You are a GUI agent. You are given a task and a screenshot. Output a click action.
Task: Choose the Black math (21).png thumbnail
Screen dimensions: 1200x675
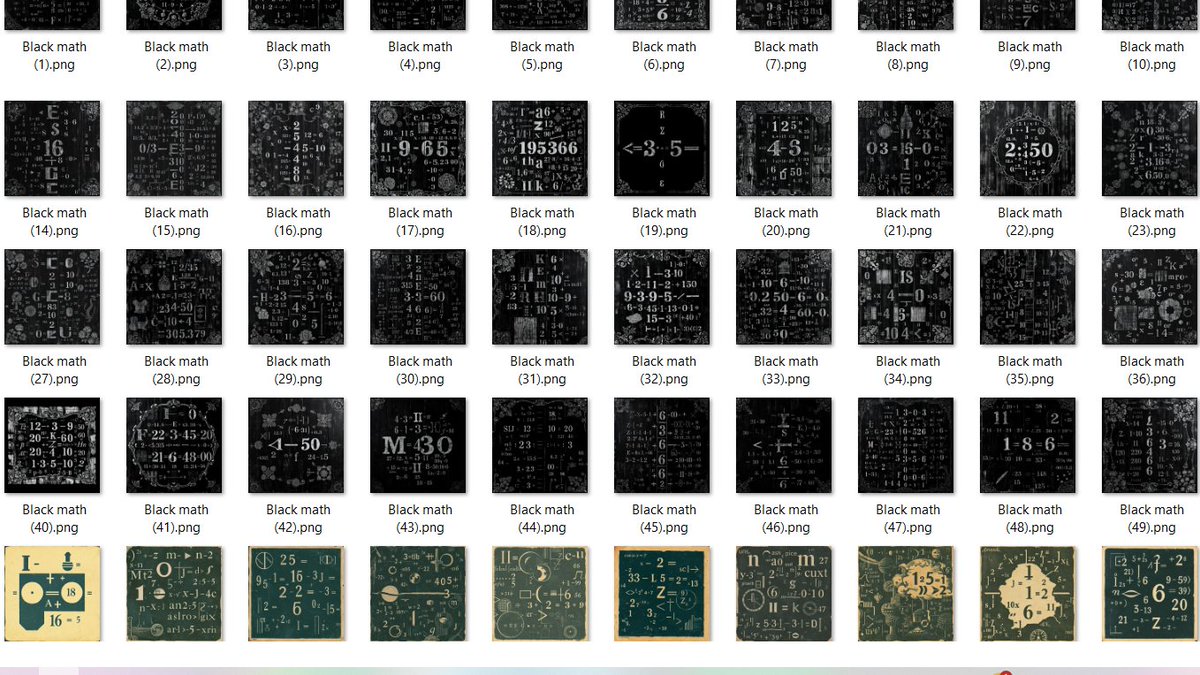(907, 148)
